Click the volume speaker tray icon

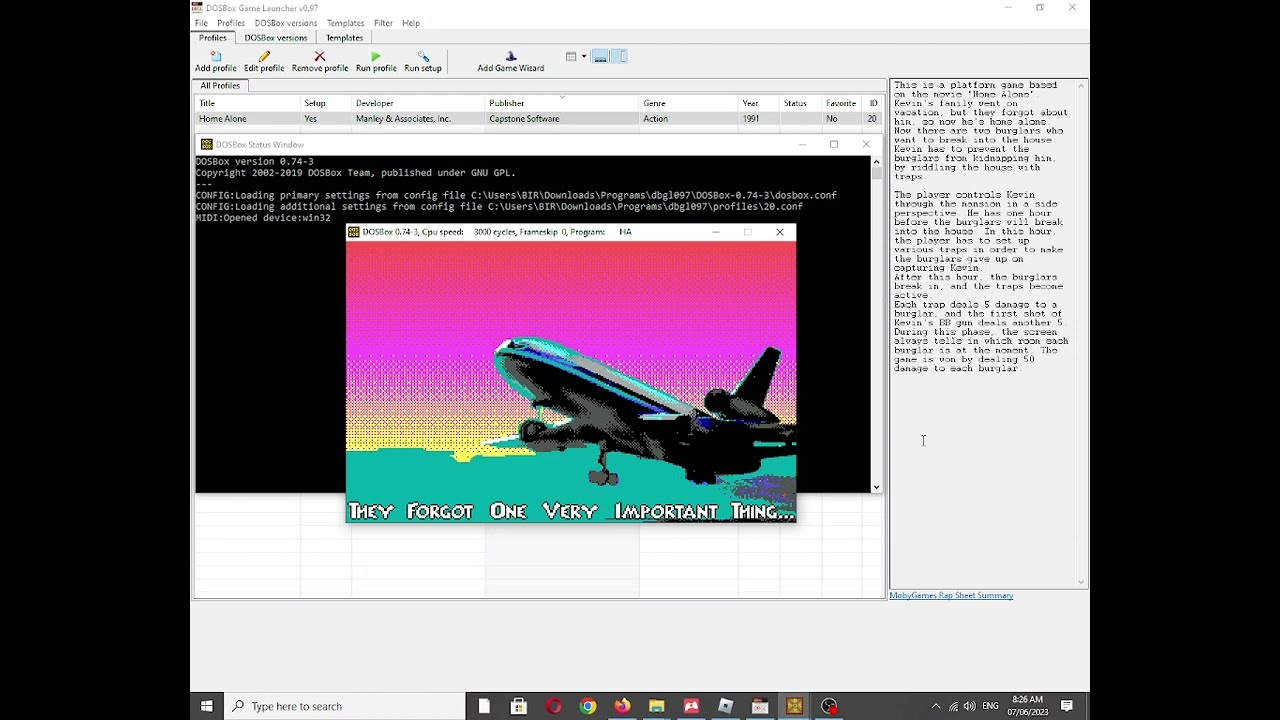969,706
